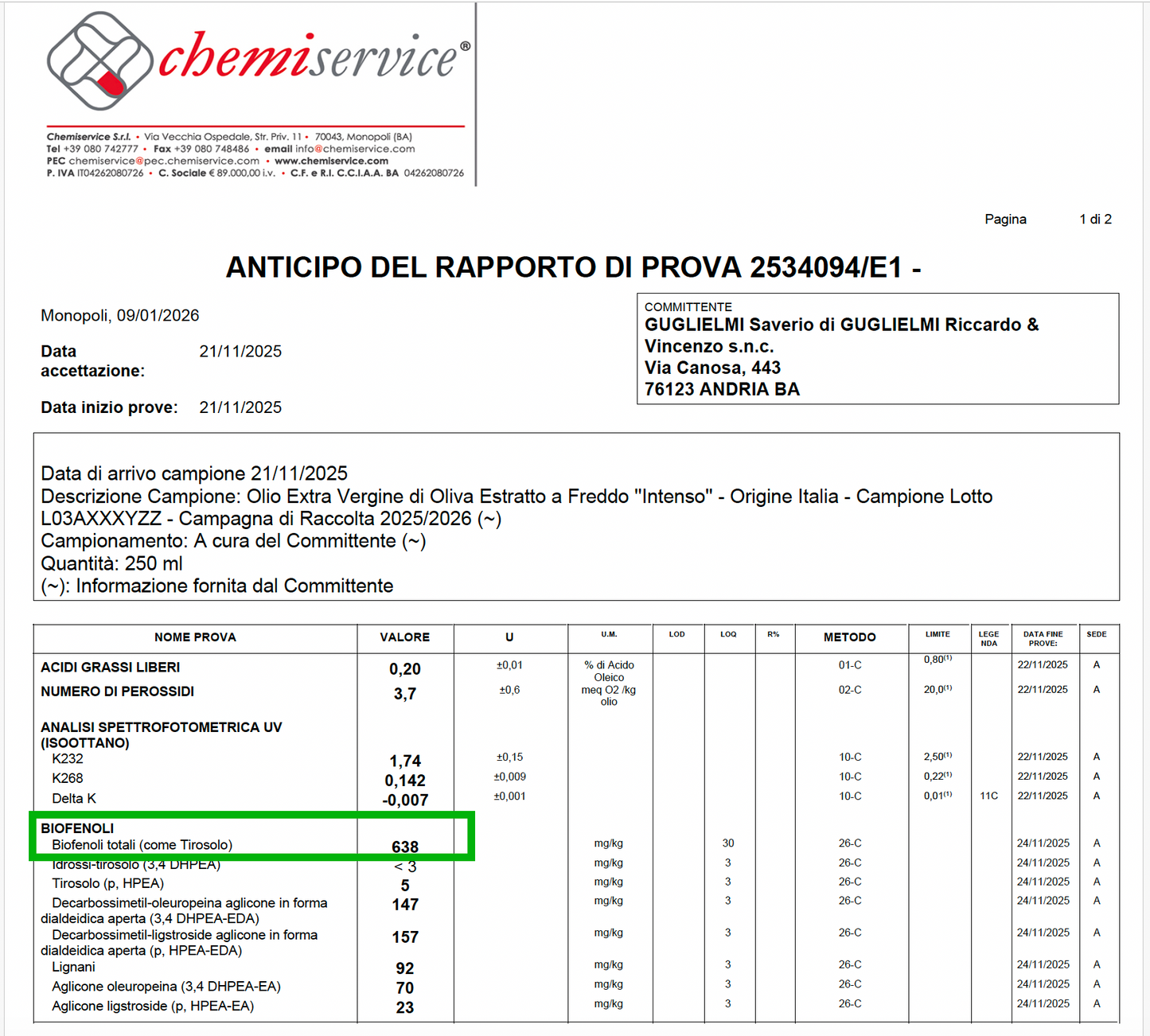Click 'Aglicone oleuropeina (3,4 DHPEA-EA)' row name
This screenshot has height=1036, width=1150.
[166, 987]
